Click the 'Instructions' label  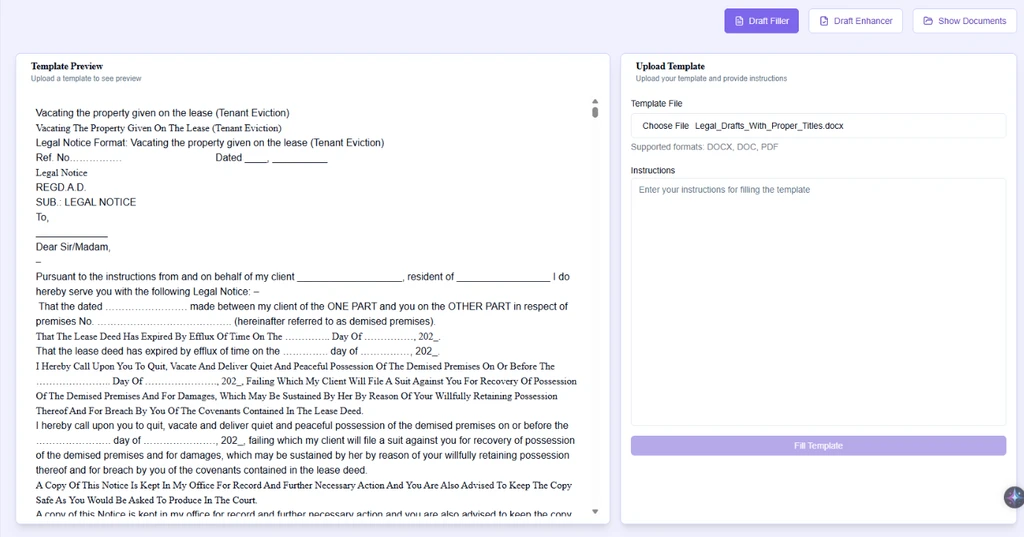[652, 170]
